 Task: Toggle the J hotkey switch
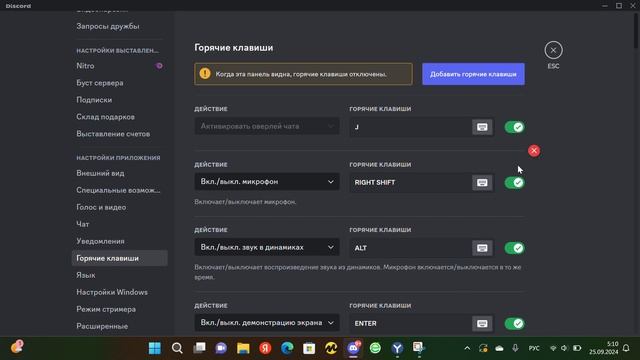coord(514,127)
